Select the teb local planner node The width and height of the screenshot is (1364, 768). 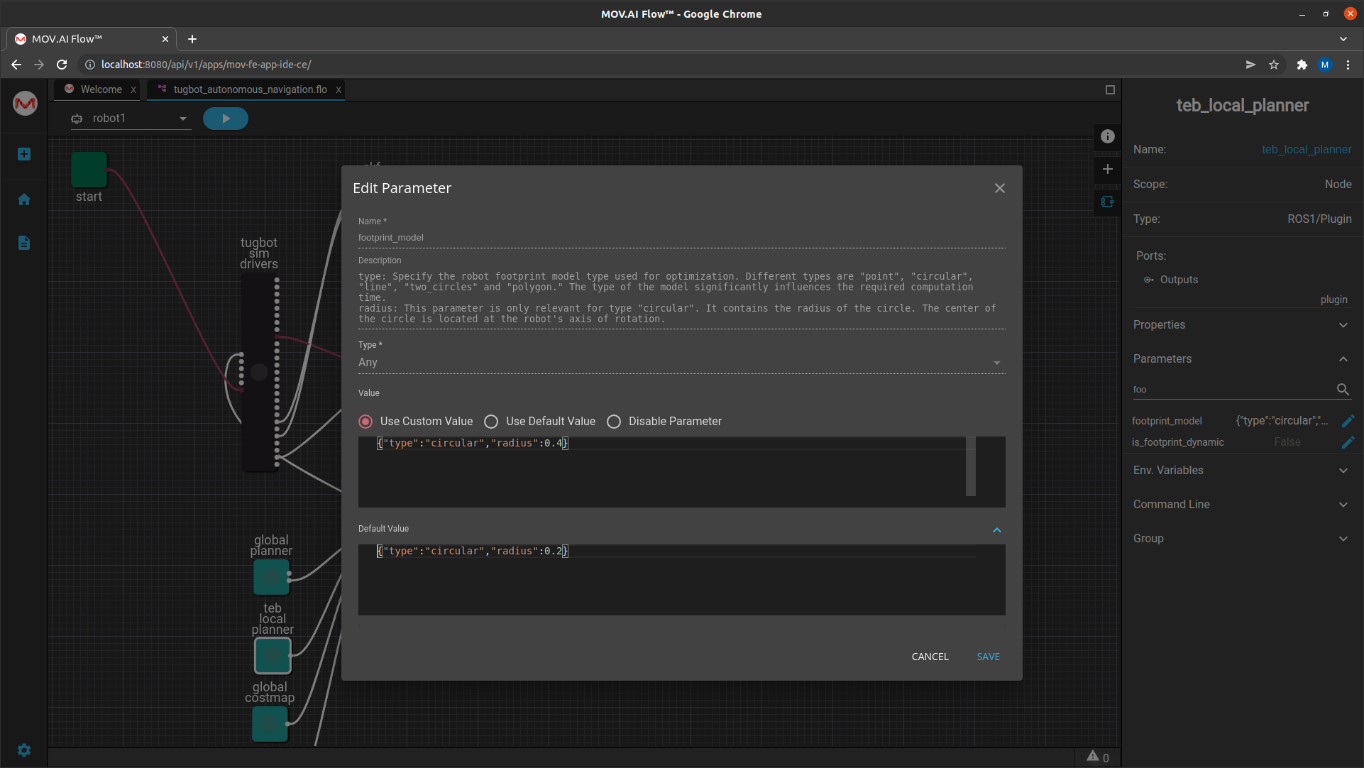pos(272,656)
